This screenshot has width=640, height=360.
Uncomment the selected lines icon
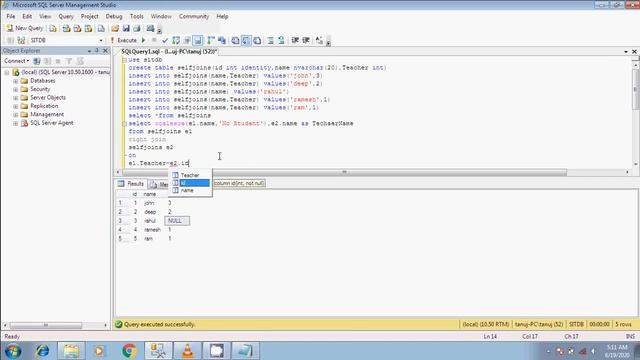pos(281,40)
